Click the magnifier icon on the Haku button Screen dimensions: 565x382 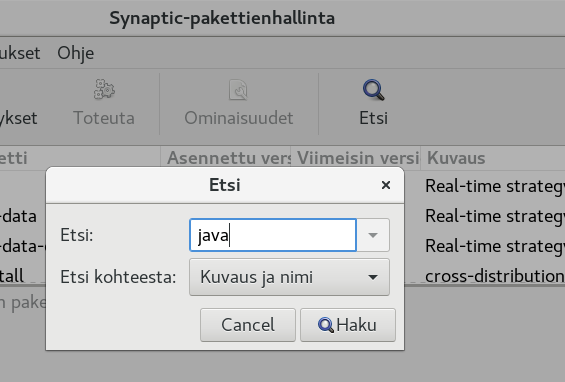[326, 325]
